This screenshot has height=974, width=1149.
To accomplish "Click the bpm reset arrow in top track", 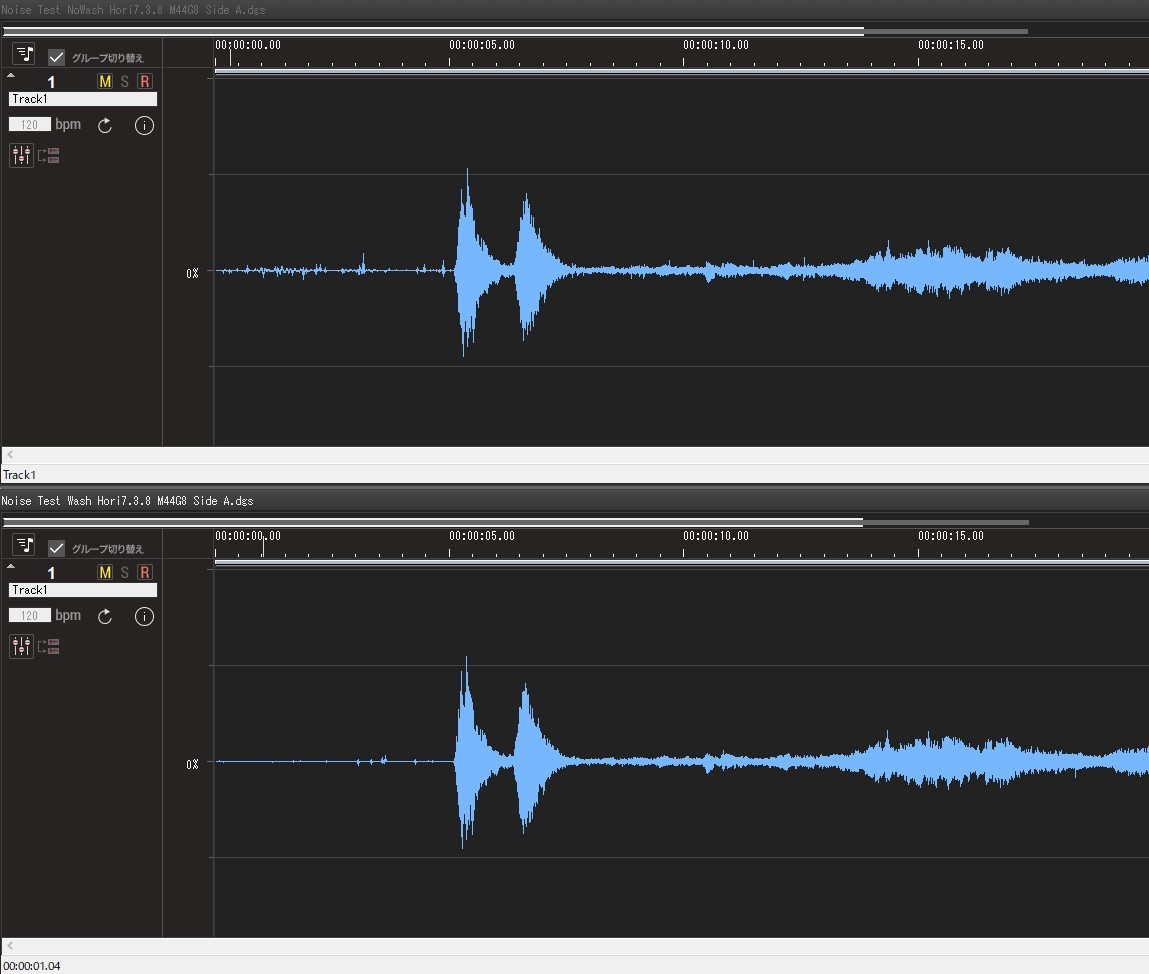I will pos(105,125).
